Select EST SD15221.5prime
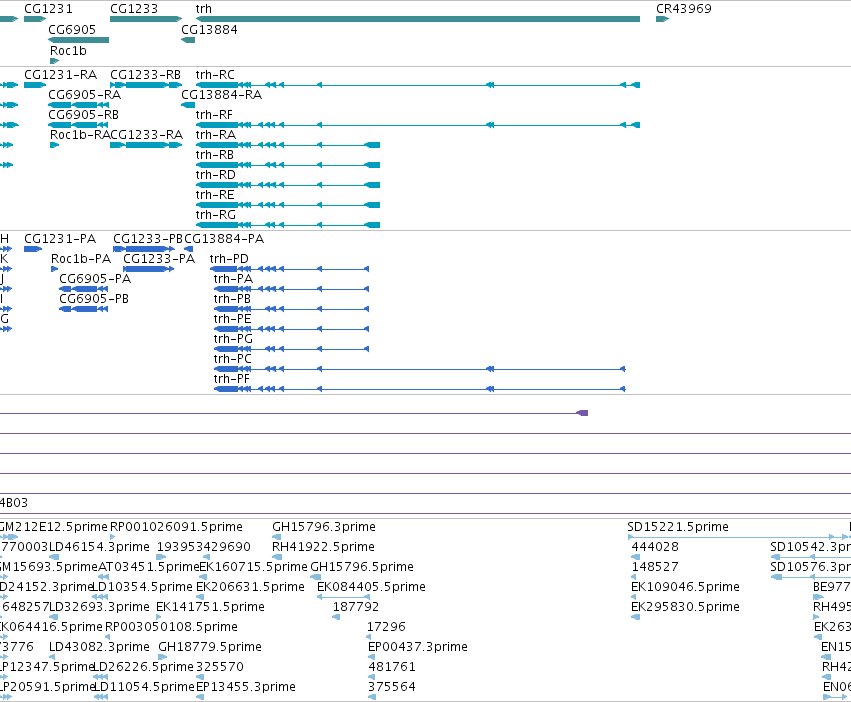This screenshot has width=851, height=702. pyautogui.click(x=678, y=527)
